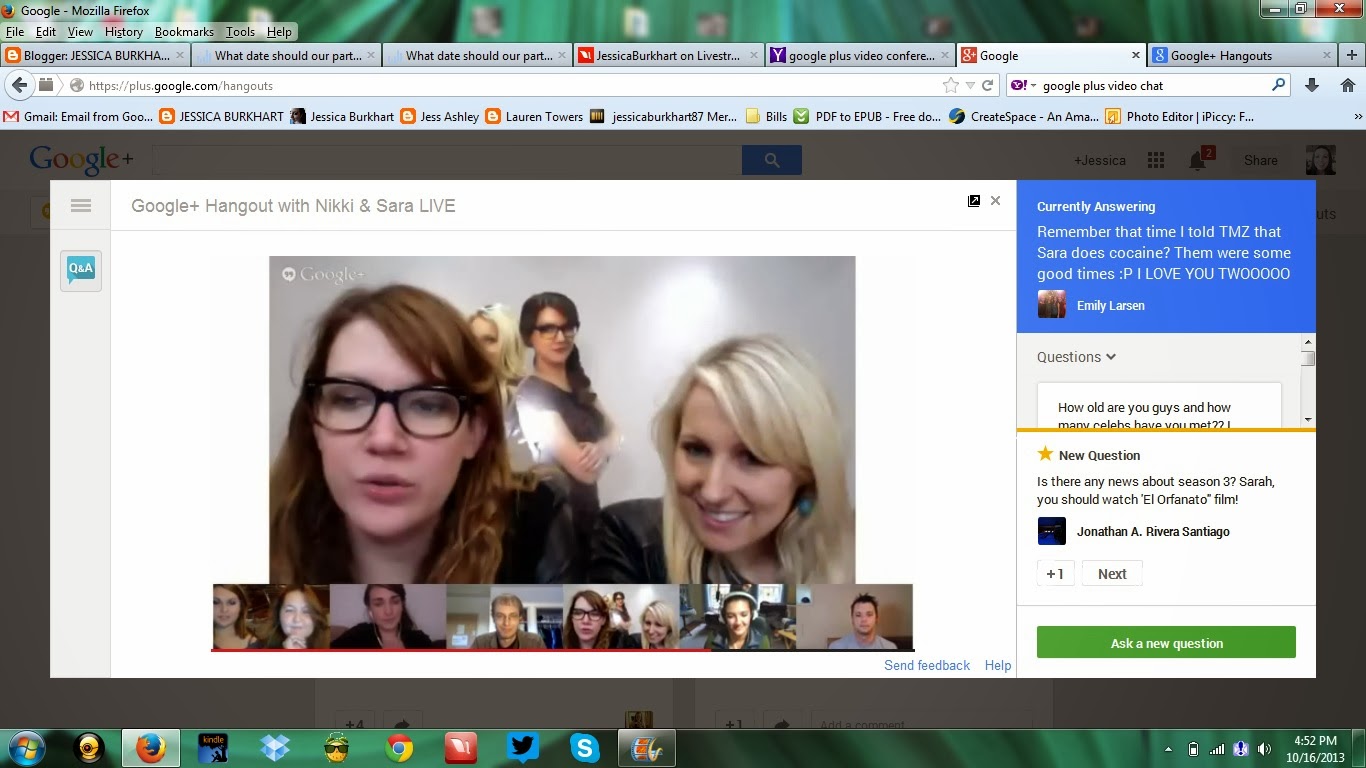1366x768 pixels.
Task: Pop out the Hangout window
Action: [x=974, y=201]
